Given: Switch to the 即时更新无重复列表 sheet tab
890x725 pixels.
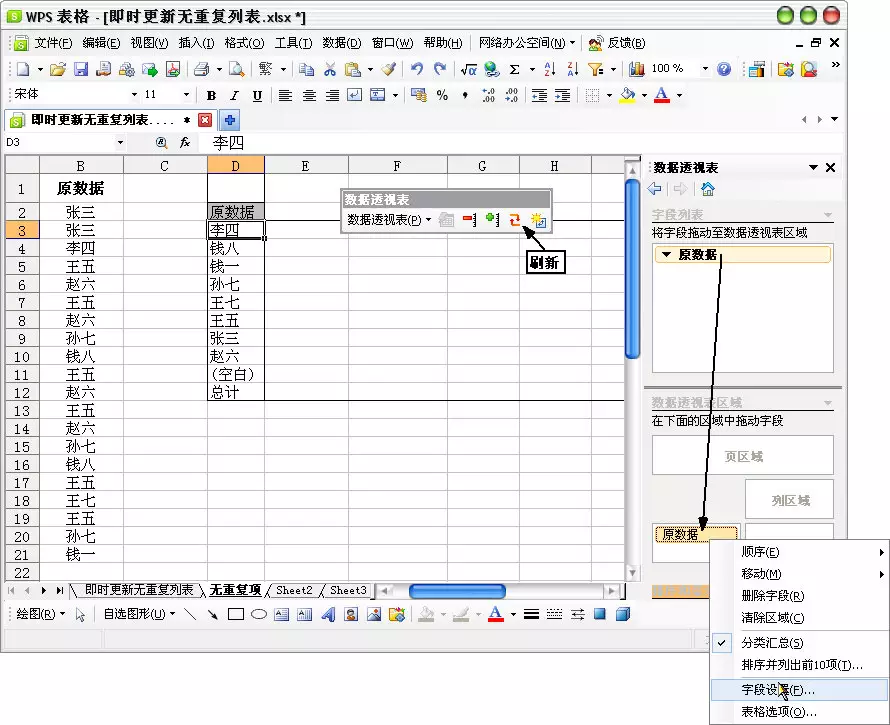Looking at the screenshot, I should 139,590.
